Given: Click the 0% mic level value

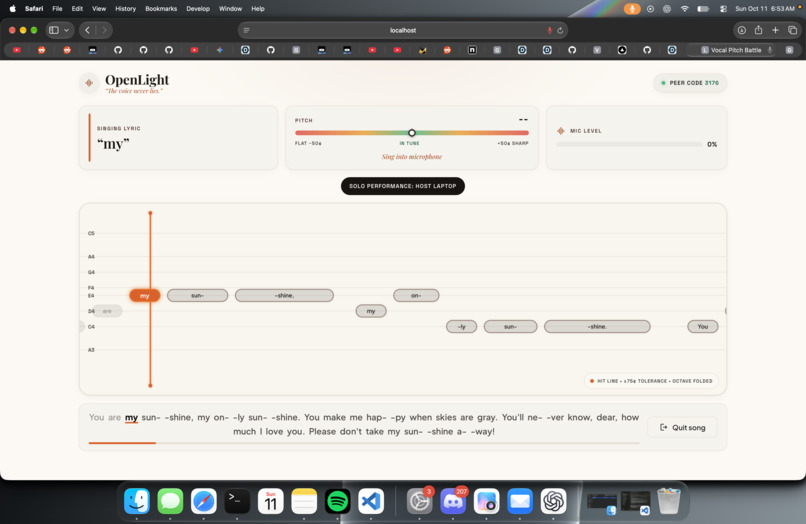Looking at the screenshot, I should point(712,144).
